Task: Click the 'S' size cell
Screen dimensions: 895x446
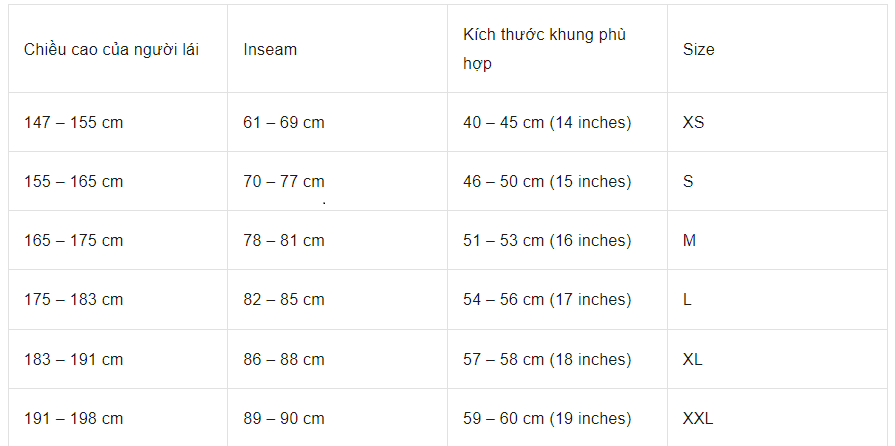Action: coord(688,181)
